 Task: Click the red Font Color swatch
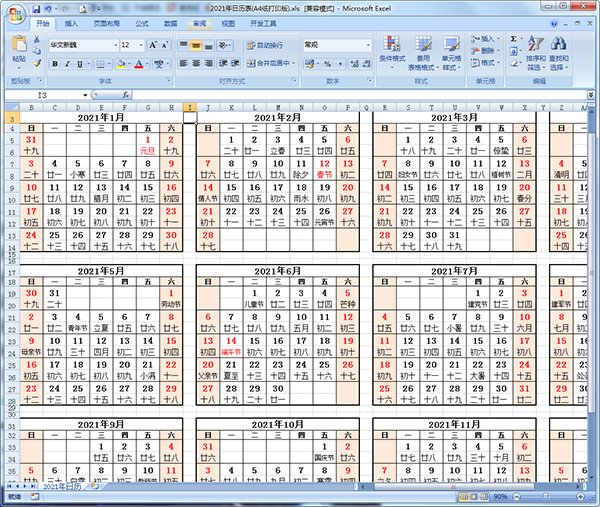coord(139,64)
